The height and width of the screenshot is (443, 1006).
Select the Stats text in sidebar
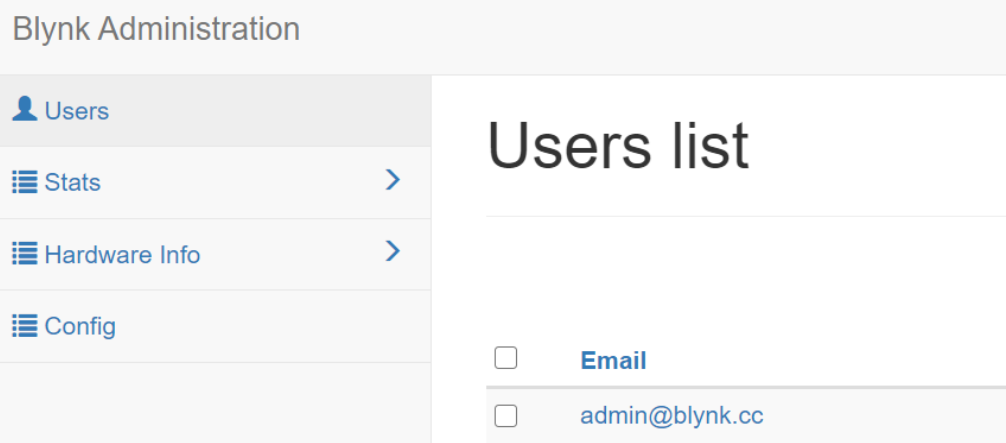(x=73, y=183)
